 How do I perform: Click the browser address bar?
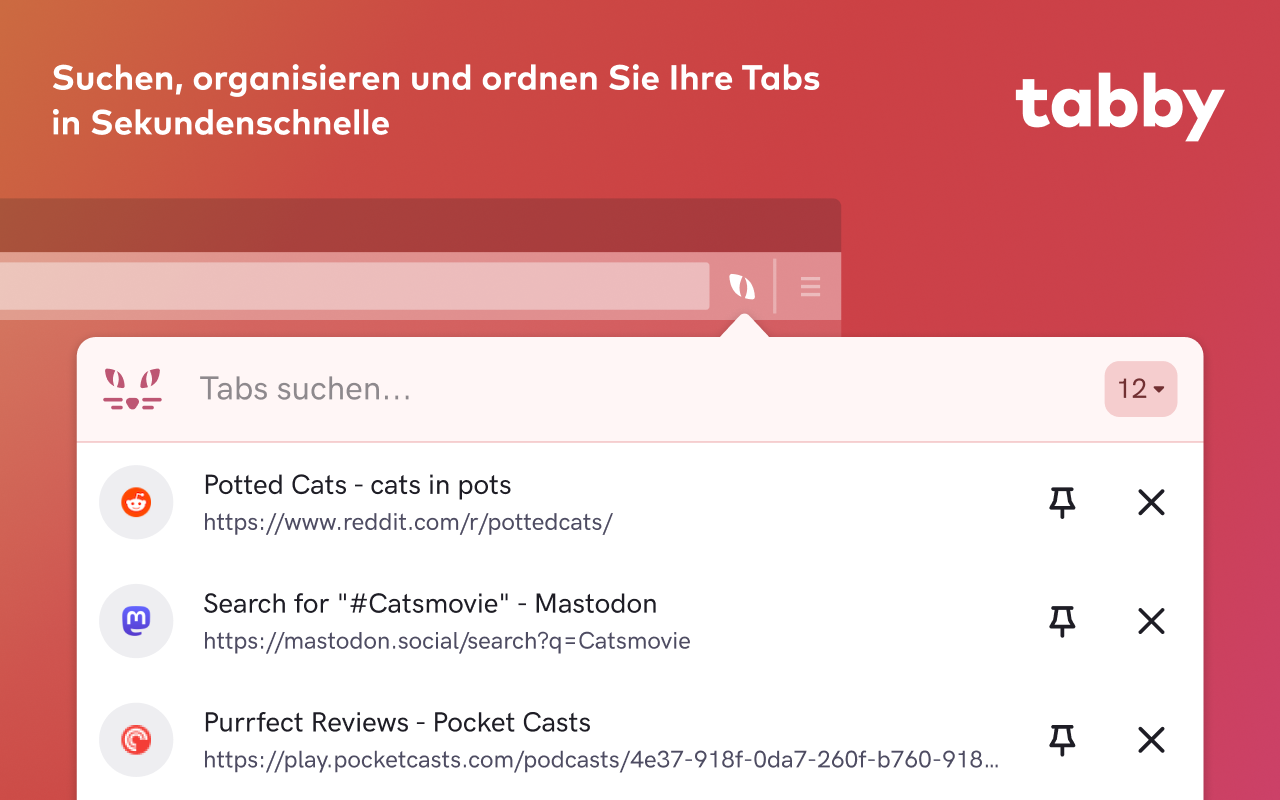[x=350, y=286]
